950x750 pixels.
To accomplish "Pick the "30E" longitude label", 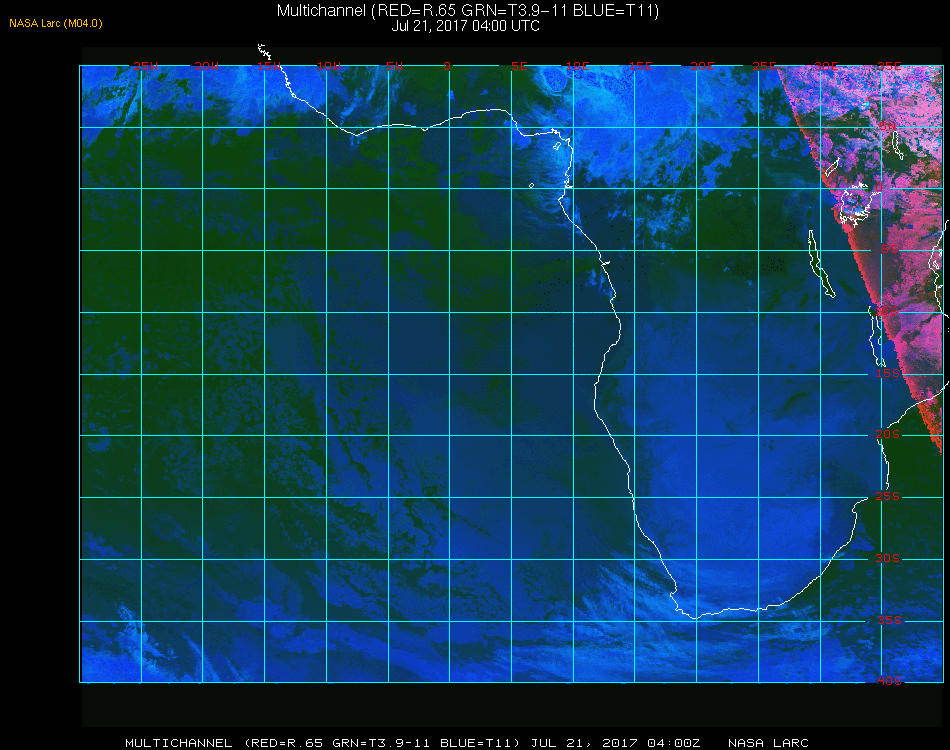I will tap(826, 66).
